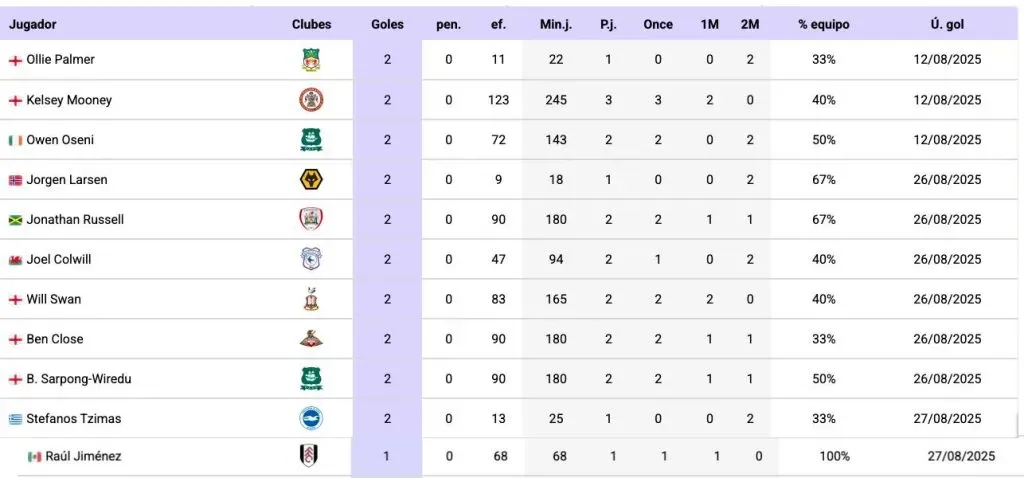The width and height of the screenshot is (1024, 478).
Task: Open Stefanos Tzimas player link
Action: click(x=74, y=419)
